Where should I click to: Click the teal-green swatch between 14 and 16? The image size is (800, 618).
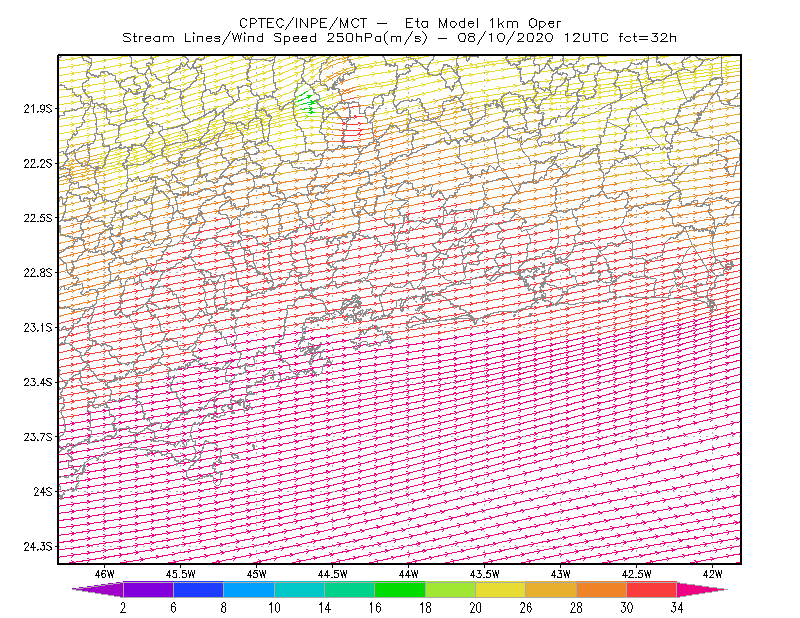coord(349,589)
